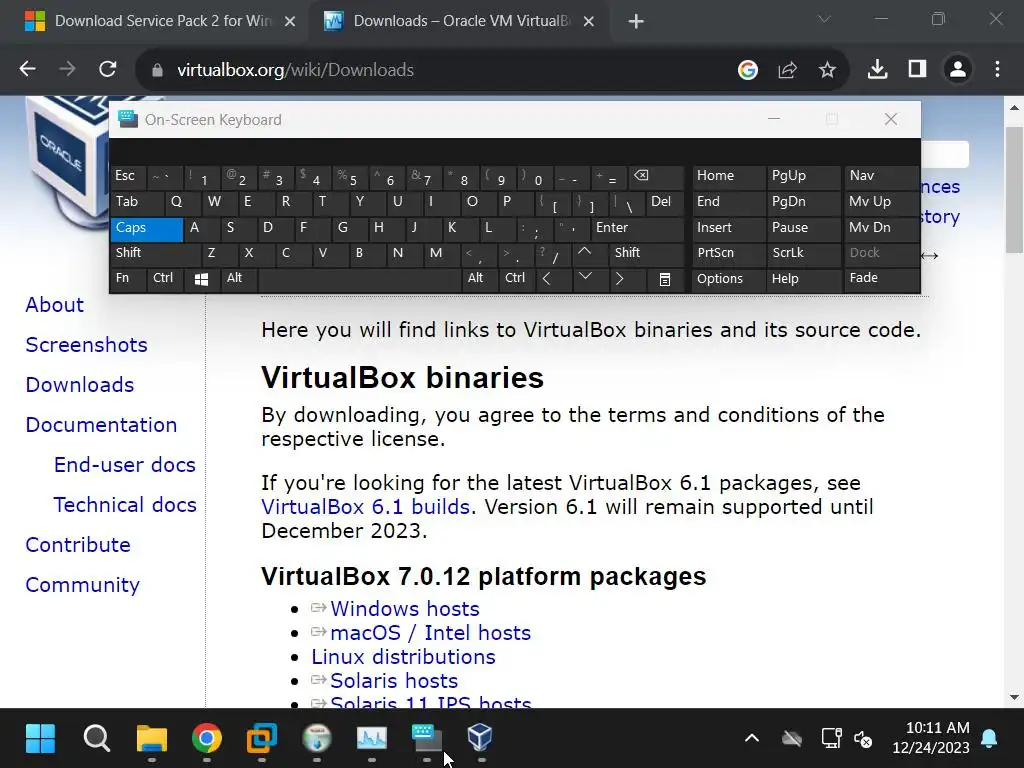
Task: Open Chrome three-dot menu
Action: [997, 69]
